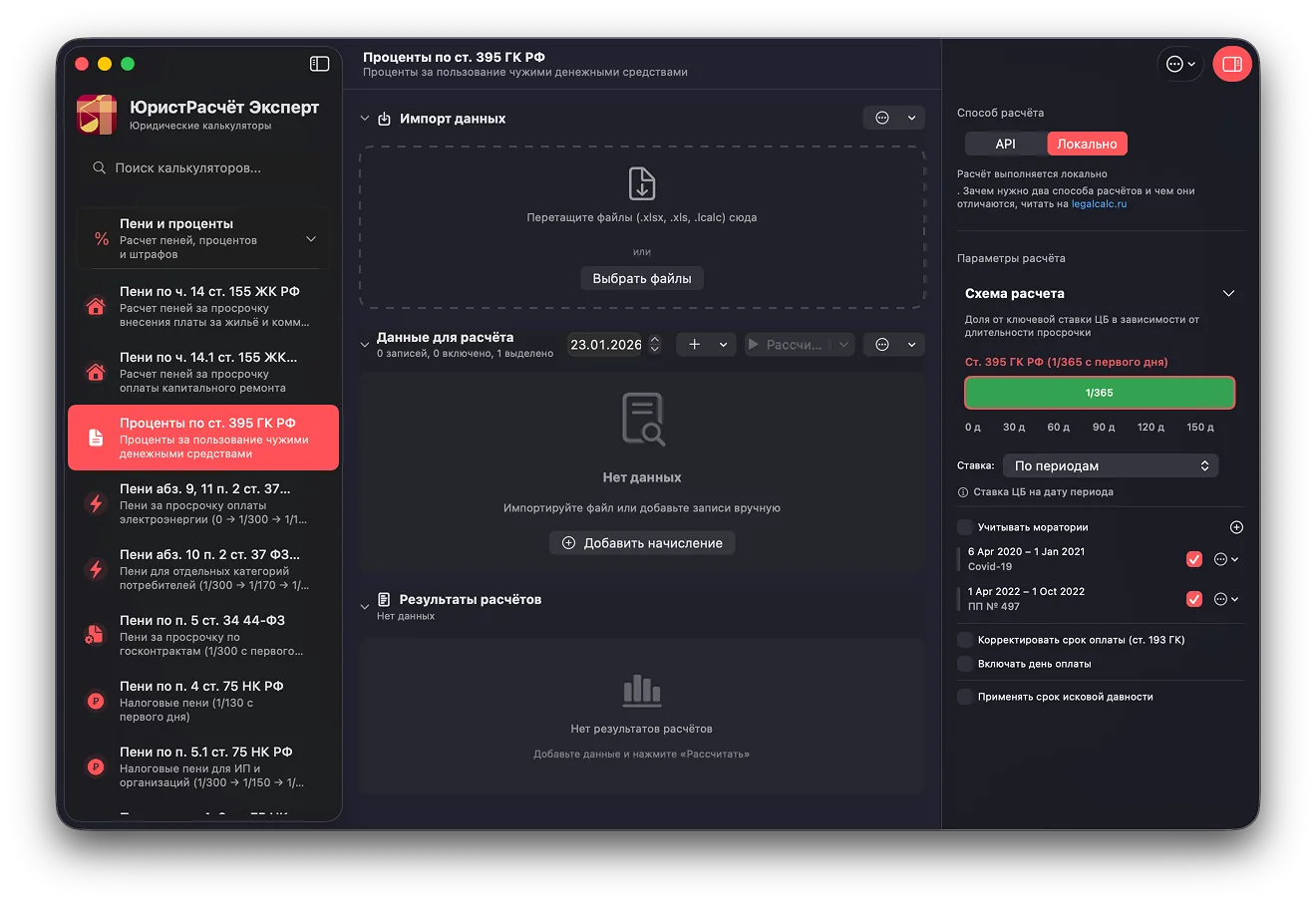Image resolution: width=1316 pixels, height=904 pixels.
Task: Uncheck the ПП № 497 moratorium checkbox
Action: (x=1194, y=599)
